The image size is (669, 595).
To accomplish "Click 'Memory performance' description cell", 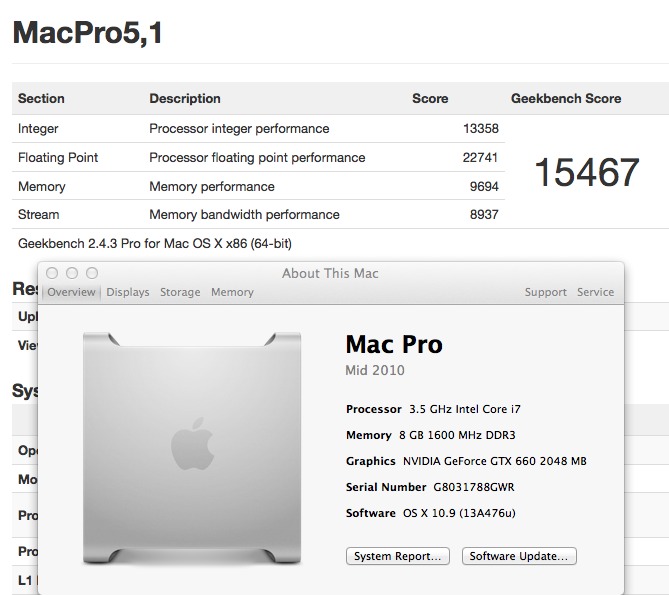I will [x=212, y=186].
